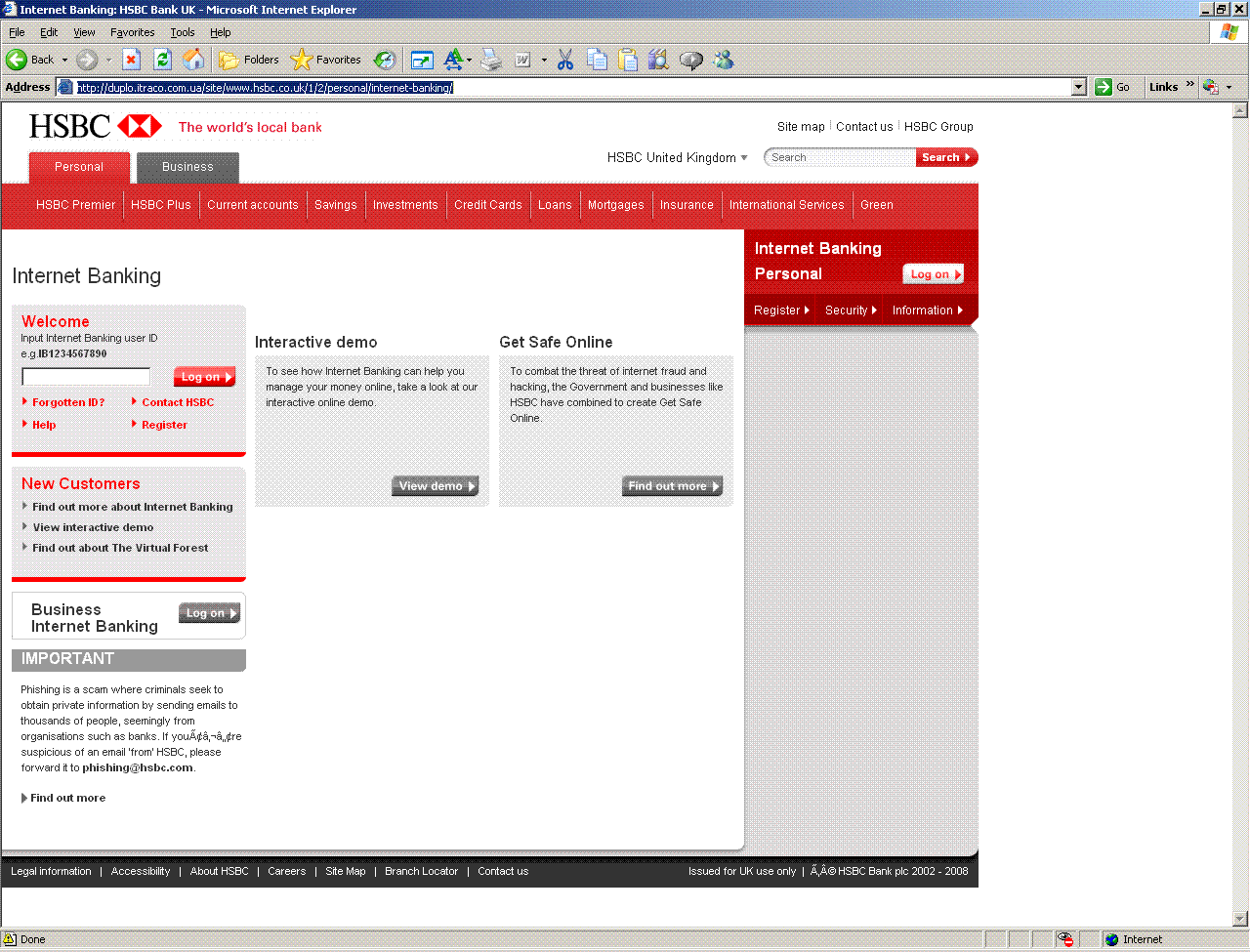This screenshot has width=1250, height=952.
Task: Print the page with the printer icon
Action: coord(491,60)
